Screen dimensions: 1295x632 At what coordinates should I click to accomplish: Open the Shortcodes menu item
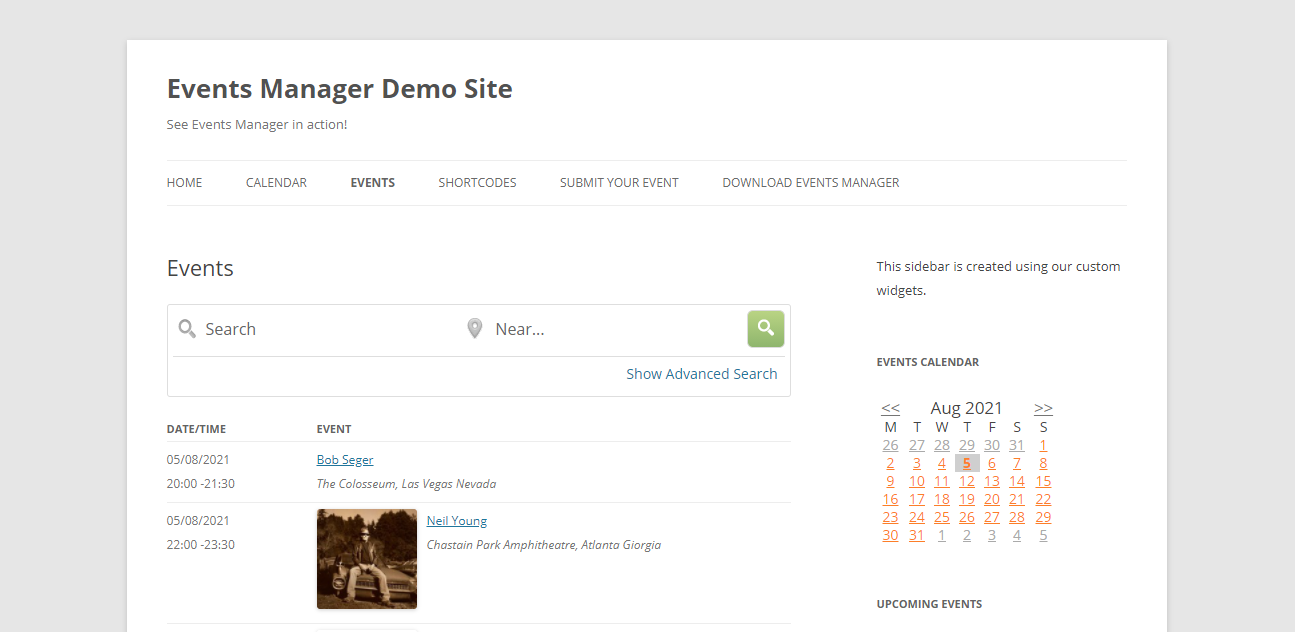(477, 183)
